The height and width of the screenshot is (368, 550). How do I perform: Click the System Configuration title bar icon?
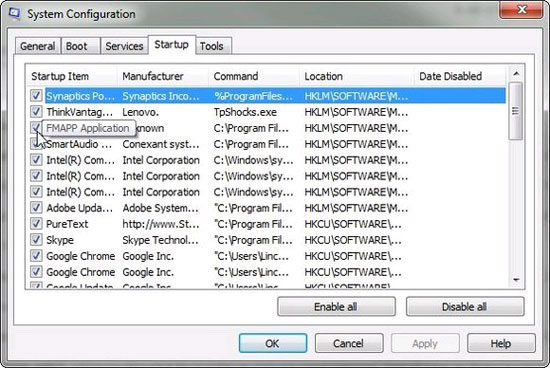(x=14, y=14)
